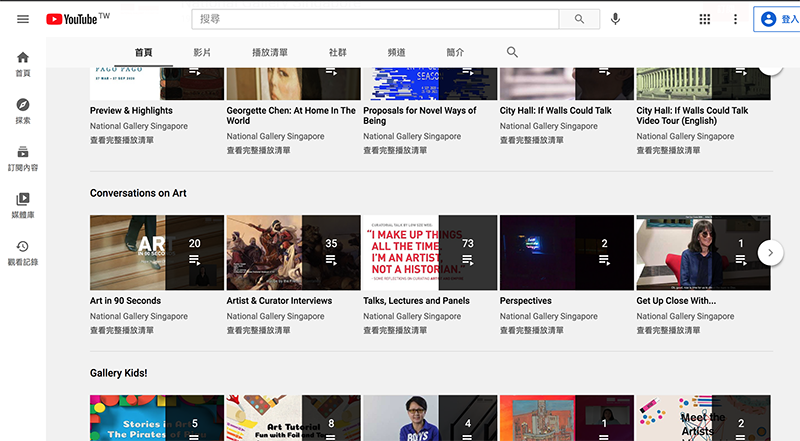Open the YouTube apps grid
Viewport: 800px width, 441px height.
tap(705, 19)
